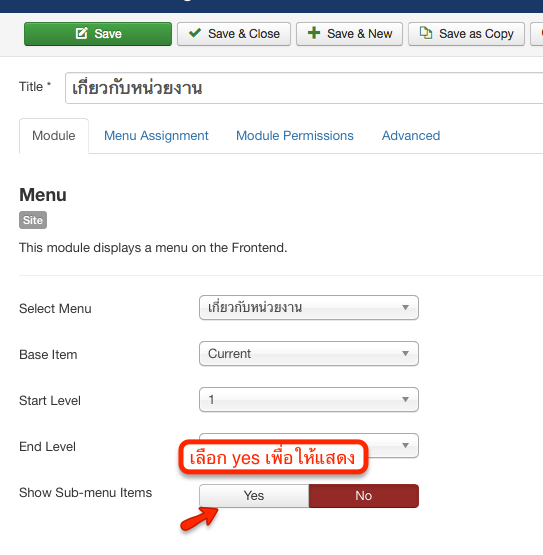Click the copy icon on Save as Copy
543x555 pixels.
(x=426, y=33)
